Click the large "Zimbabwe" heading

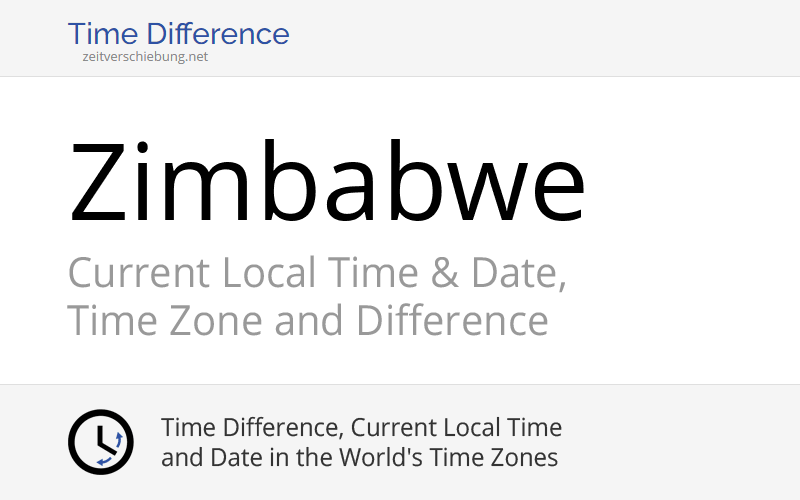[x=327, y=181]
